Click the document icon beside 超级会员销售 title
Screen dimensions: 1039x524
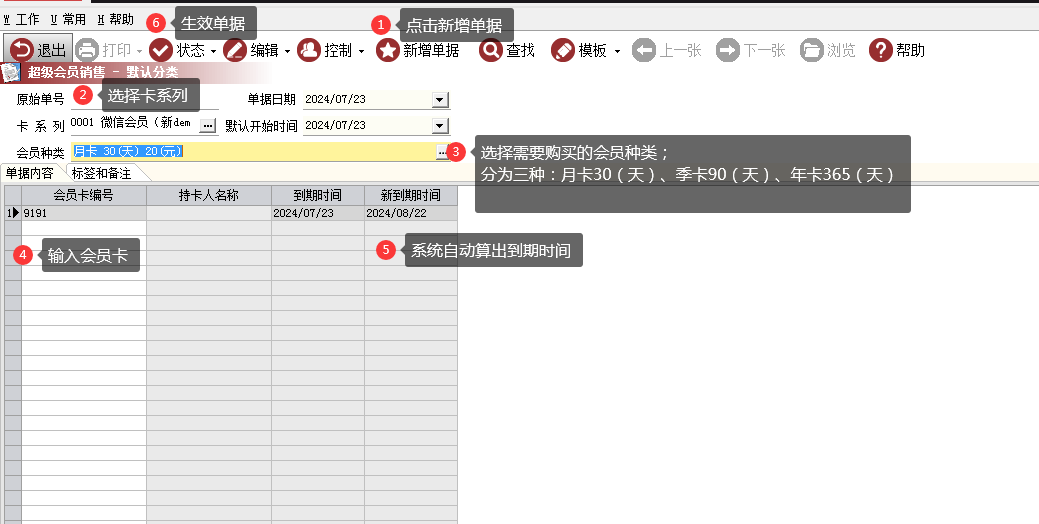pos(10,72)
